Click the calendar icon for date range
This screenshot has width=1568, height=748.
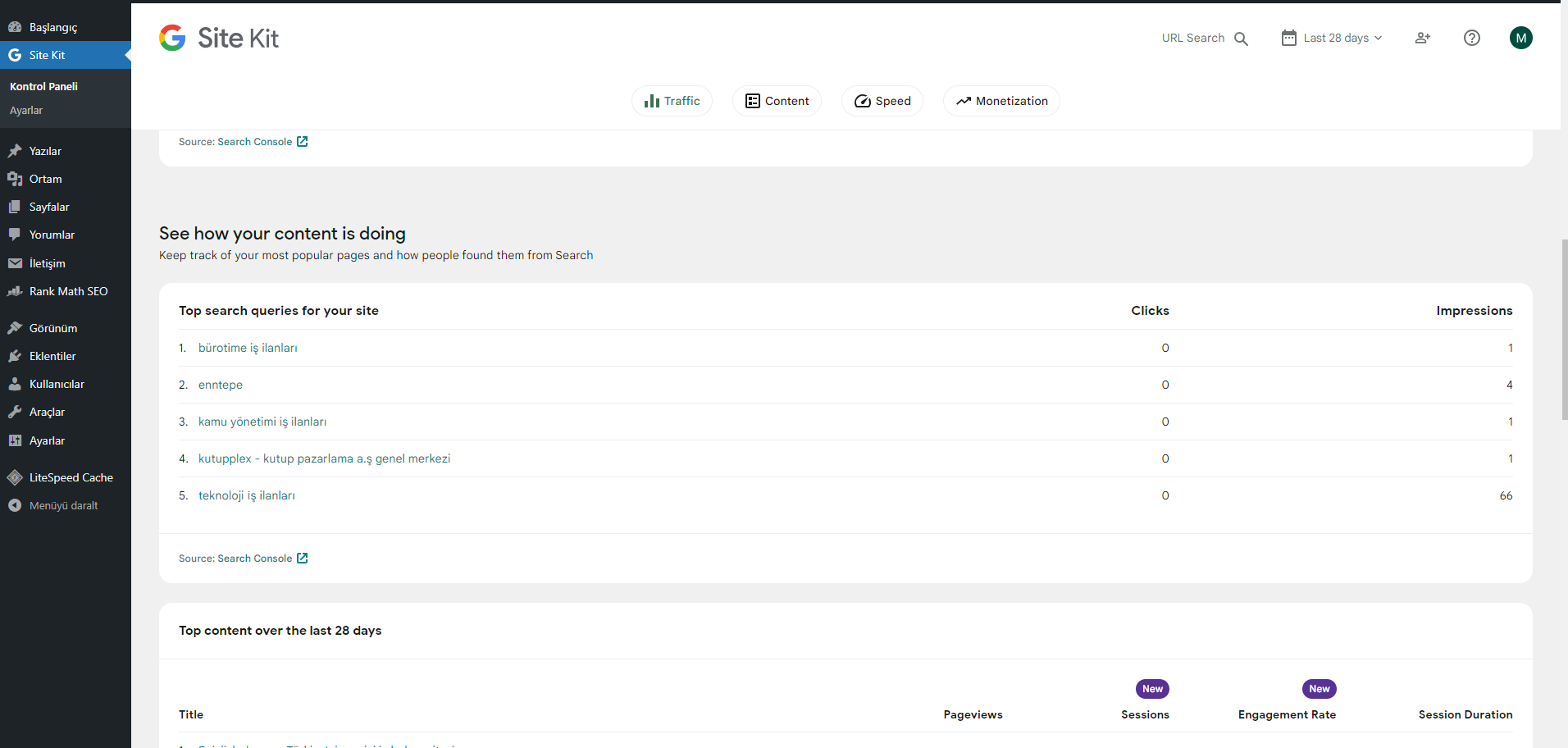click(x=1289, y=38)
